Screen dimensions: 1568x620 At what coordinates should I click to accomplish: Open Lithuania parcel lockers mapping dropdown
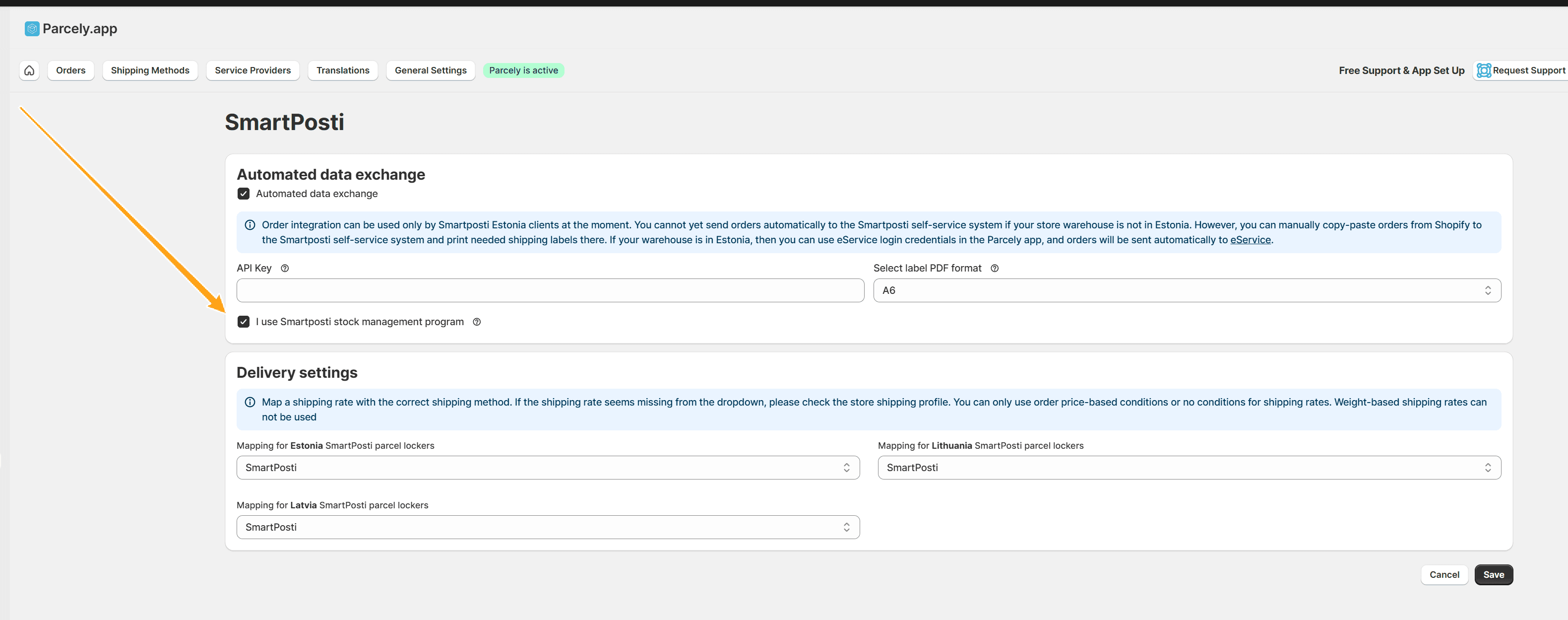(1189, 468)
